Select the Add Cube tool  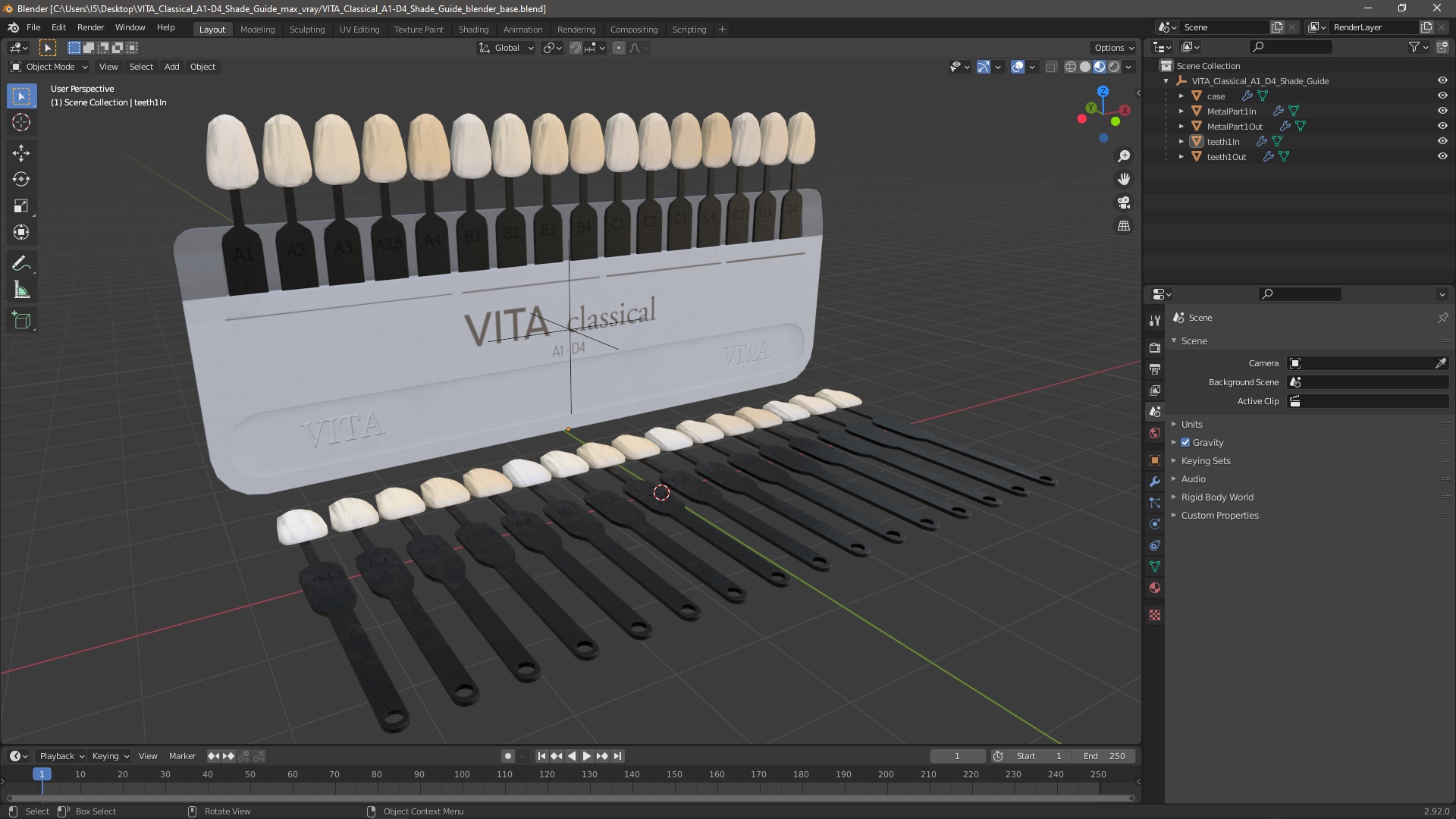pos(21,321)
